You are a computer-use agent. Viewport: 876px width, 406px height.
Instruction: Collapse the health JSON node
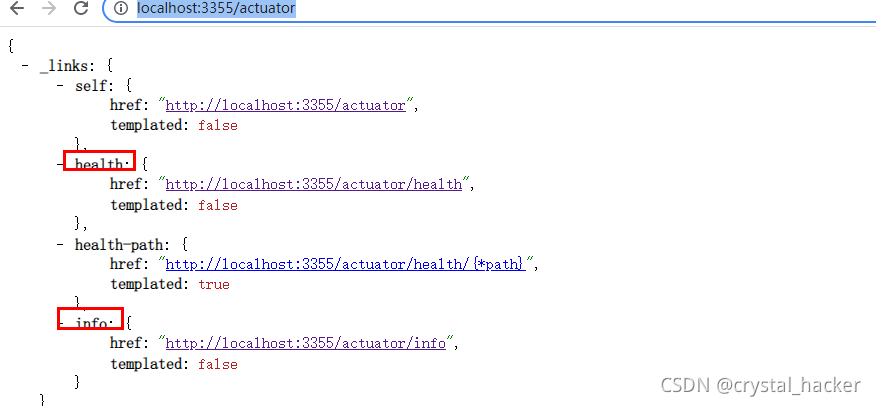[60, 164]
